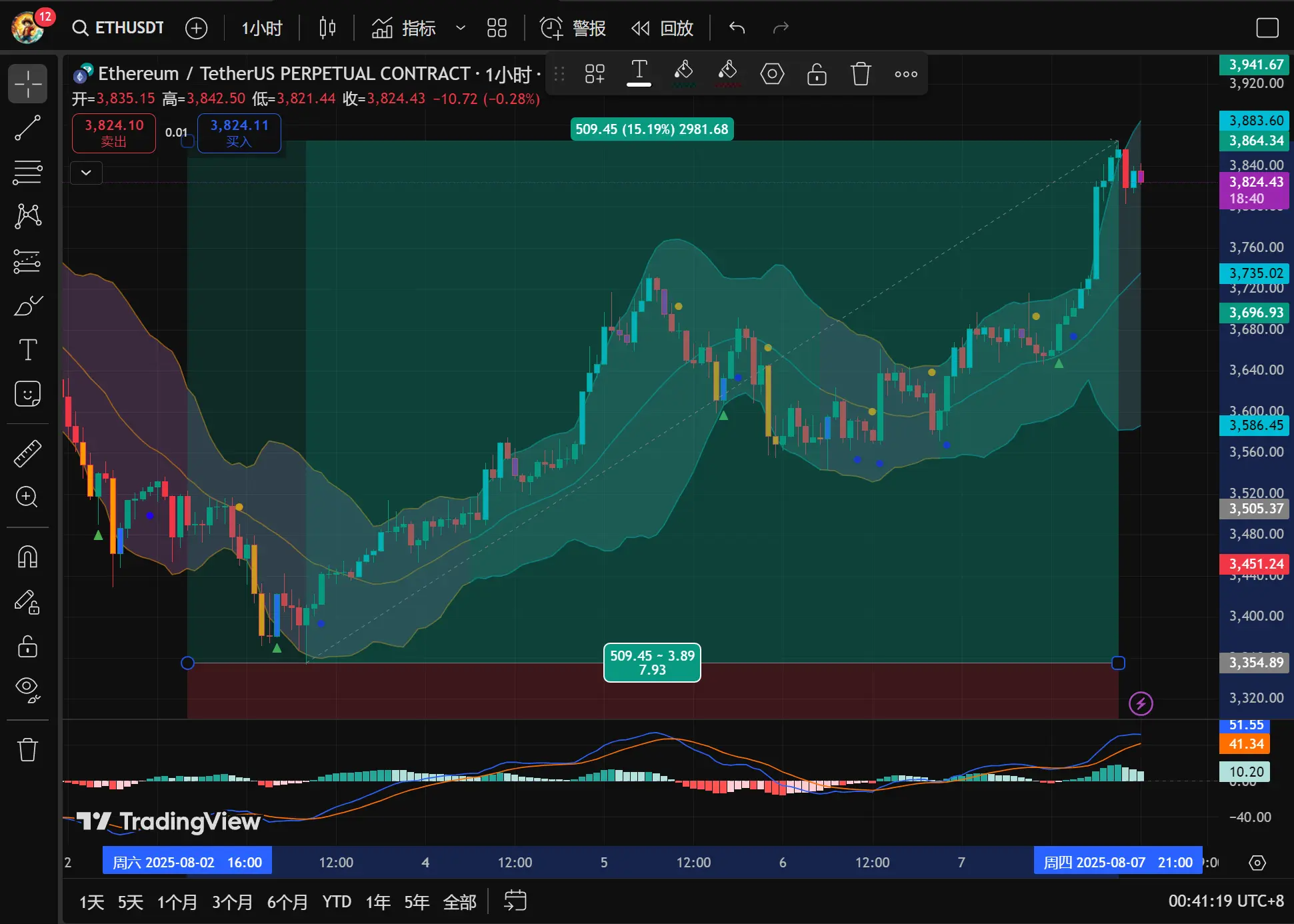Viewport: 1294px width, 924px height.
Task: Select the Fibonacci retracement tool
Action: 28,172
